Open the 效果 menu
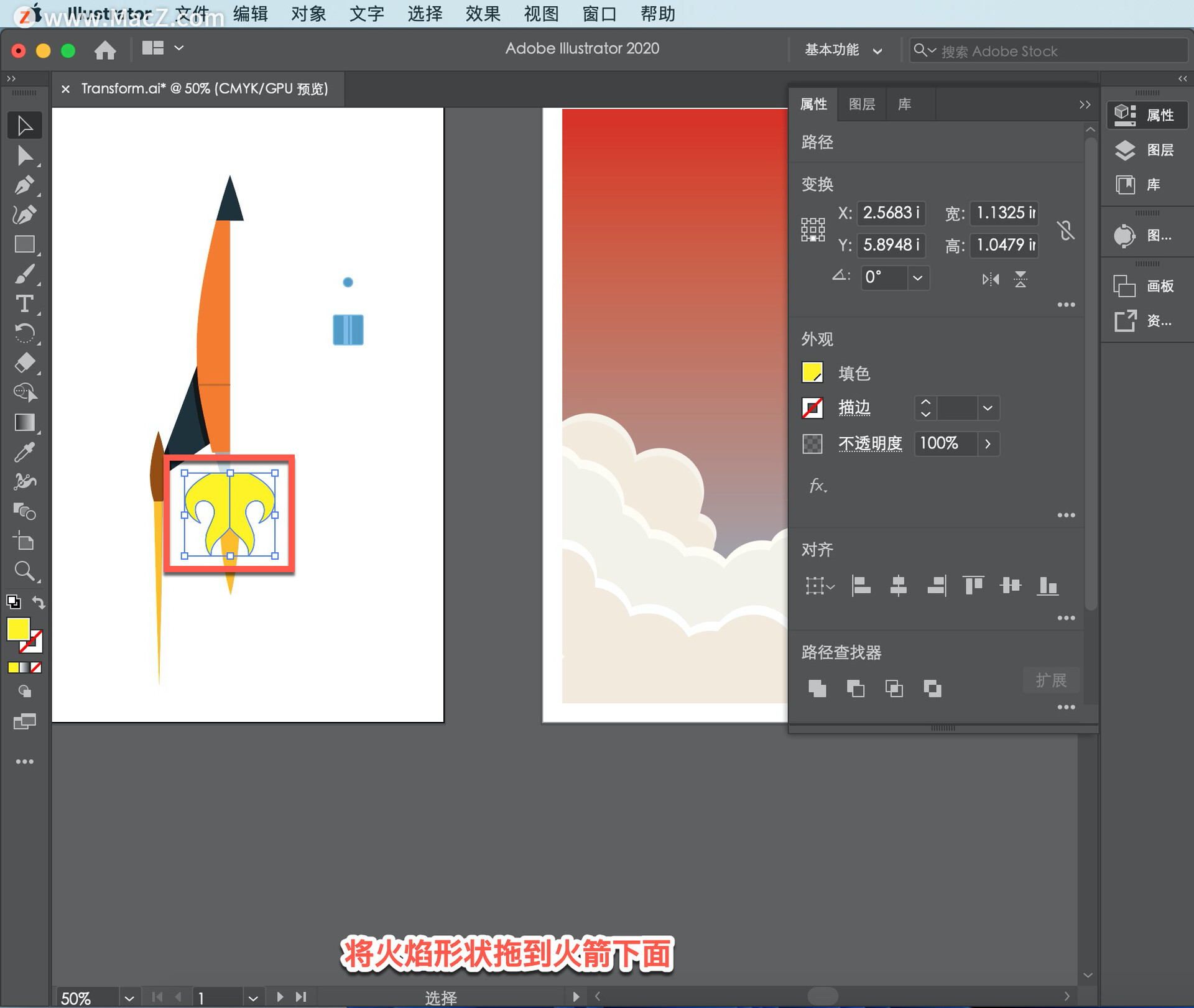 click(483, 14)
